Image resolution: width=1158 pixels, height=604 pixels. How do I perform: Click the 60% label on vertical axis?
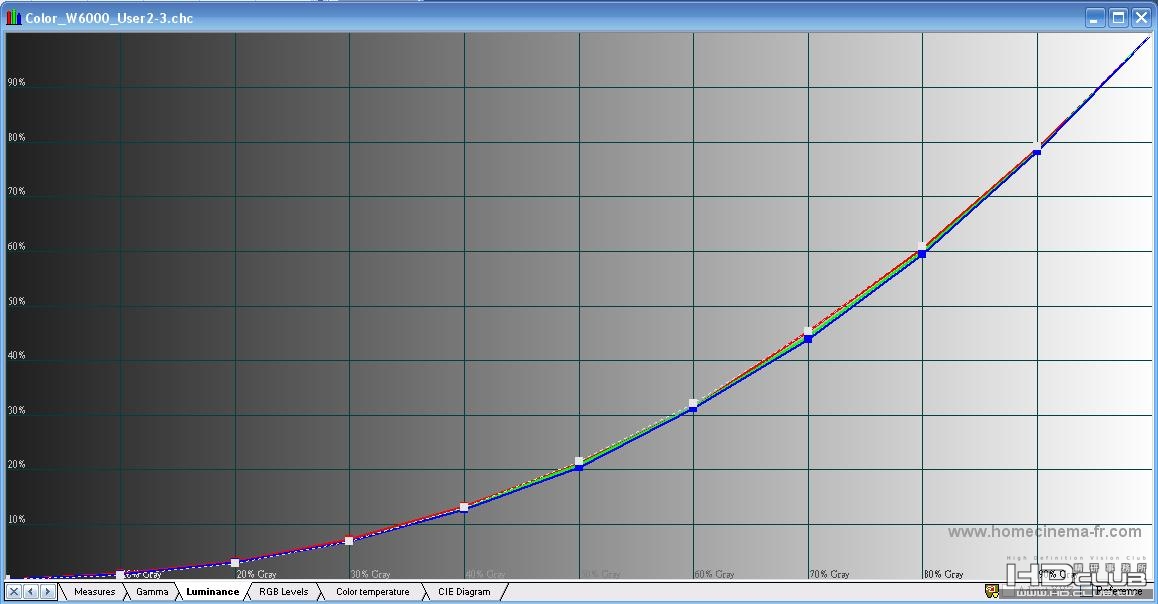(x=16, y=246)
